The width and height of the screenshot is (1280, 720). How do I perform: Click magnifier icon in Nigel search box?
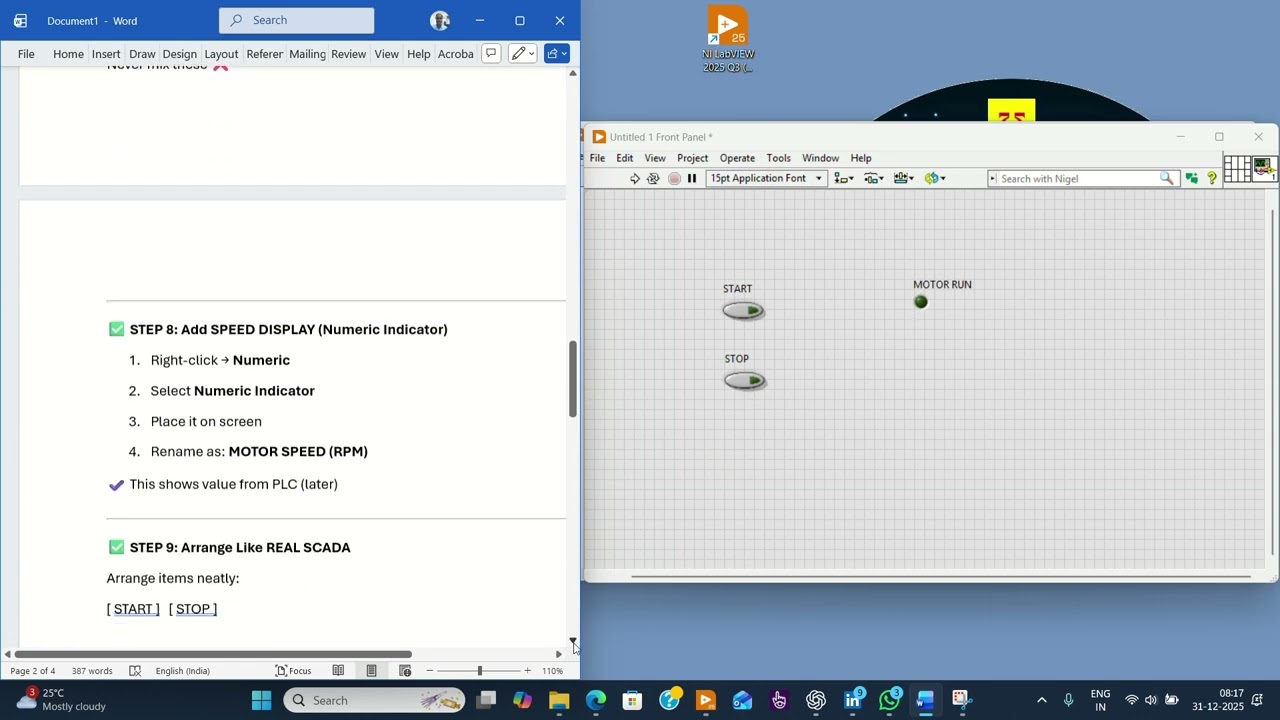click(1167, 178)
